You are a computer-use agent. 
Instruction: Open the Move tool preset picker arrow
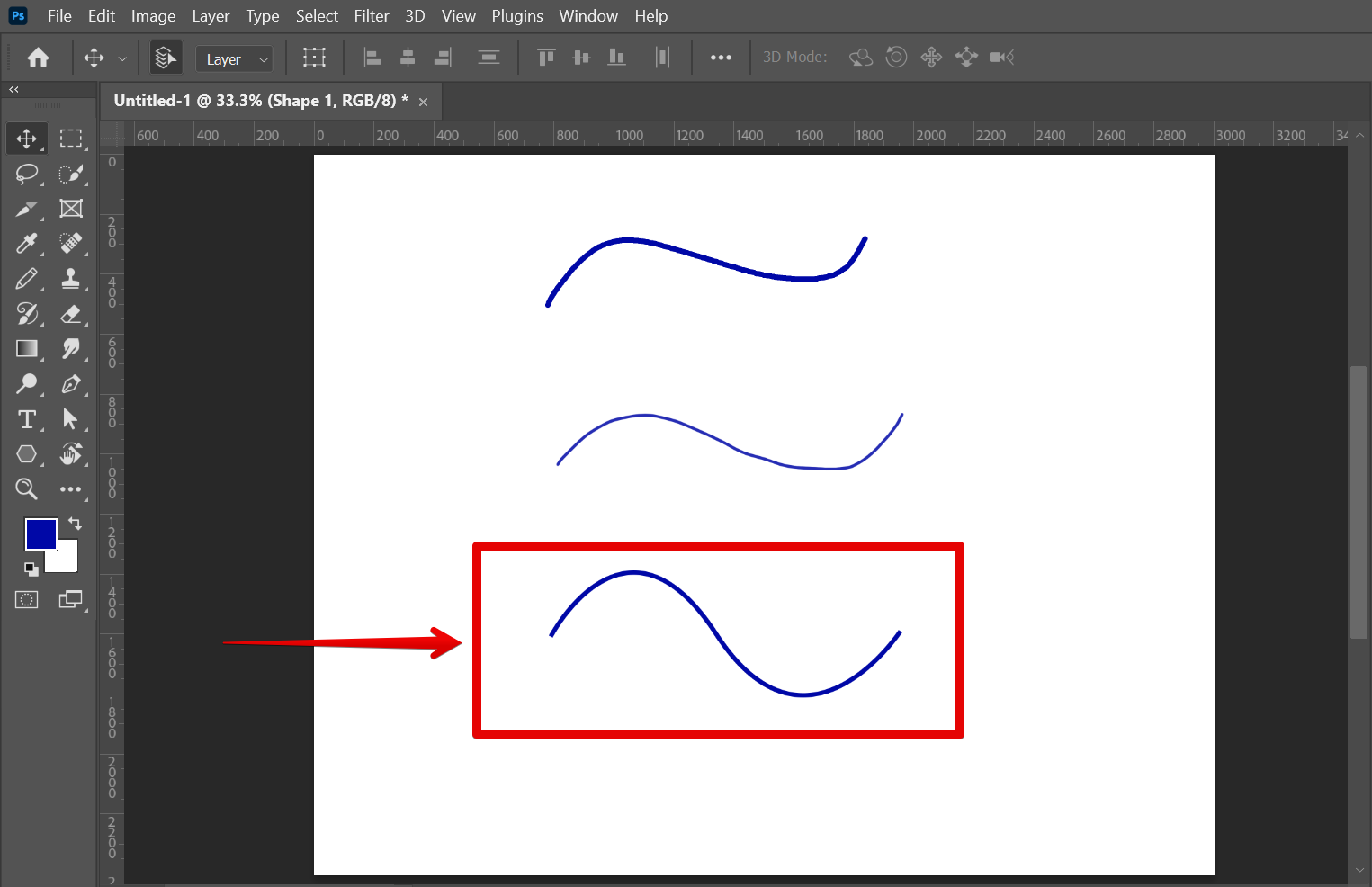click(x=122, y=58)
